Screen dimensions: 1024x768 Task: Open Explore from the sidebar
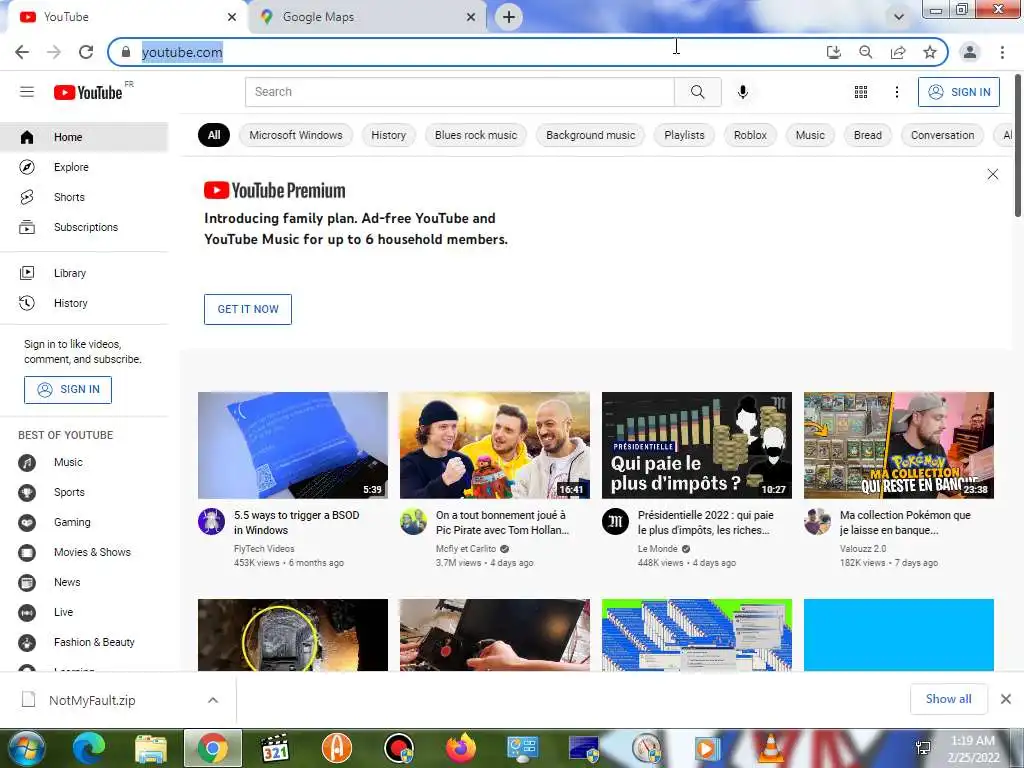click(x=84, y=167)
